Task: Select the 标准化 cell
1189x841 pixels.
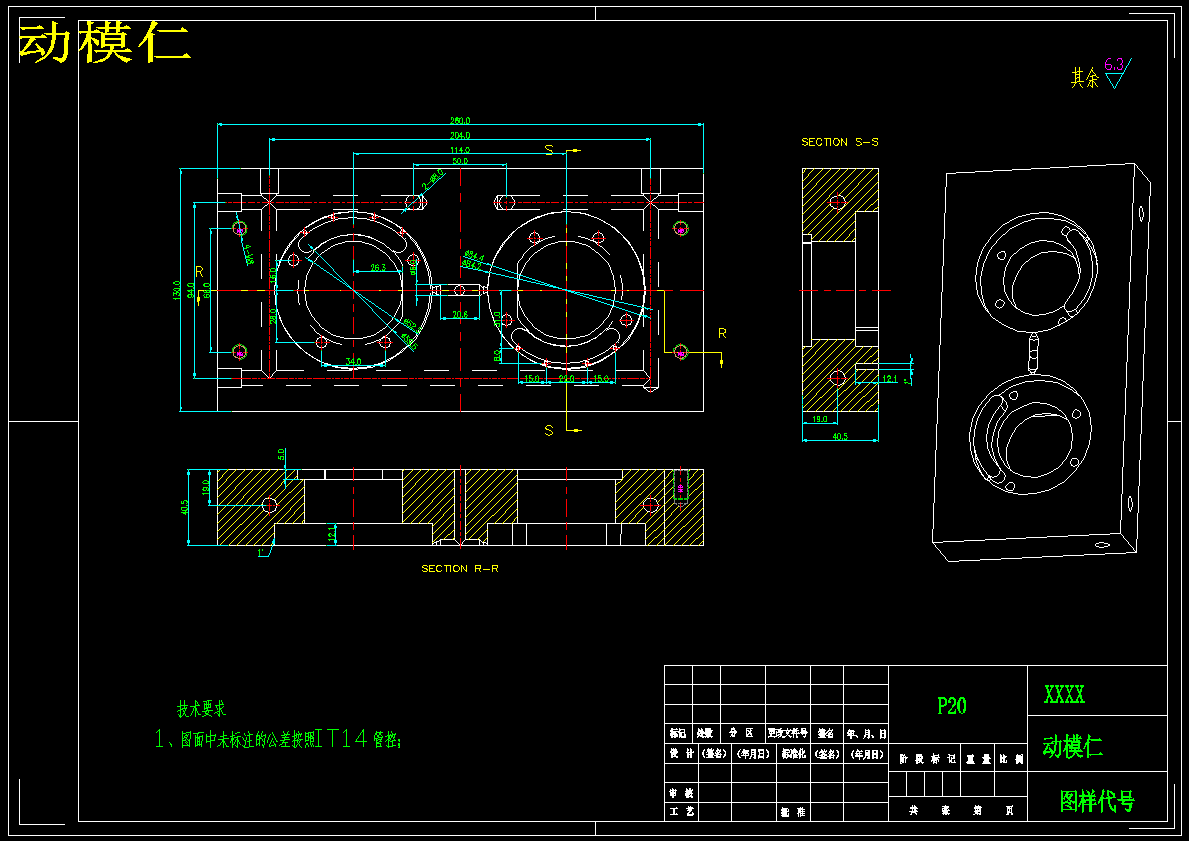Action: coord(793,754)
